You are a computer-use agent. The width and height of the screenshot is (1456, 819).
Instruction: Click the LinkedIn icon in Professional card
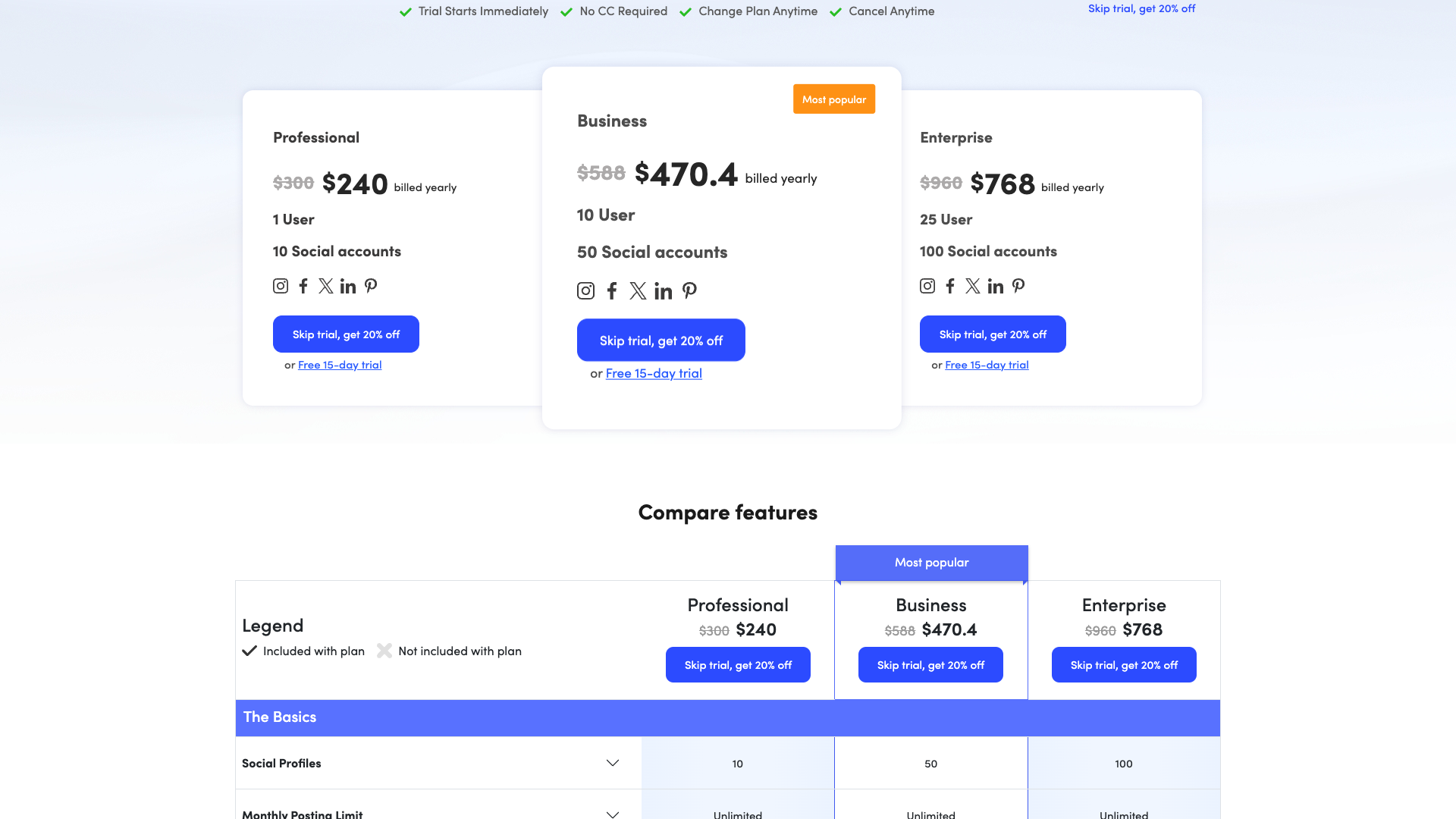click(x=348, y=286)
